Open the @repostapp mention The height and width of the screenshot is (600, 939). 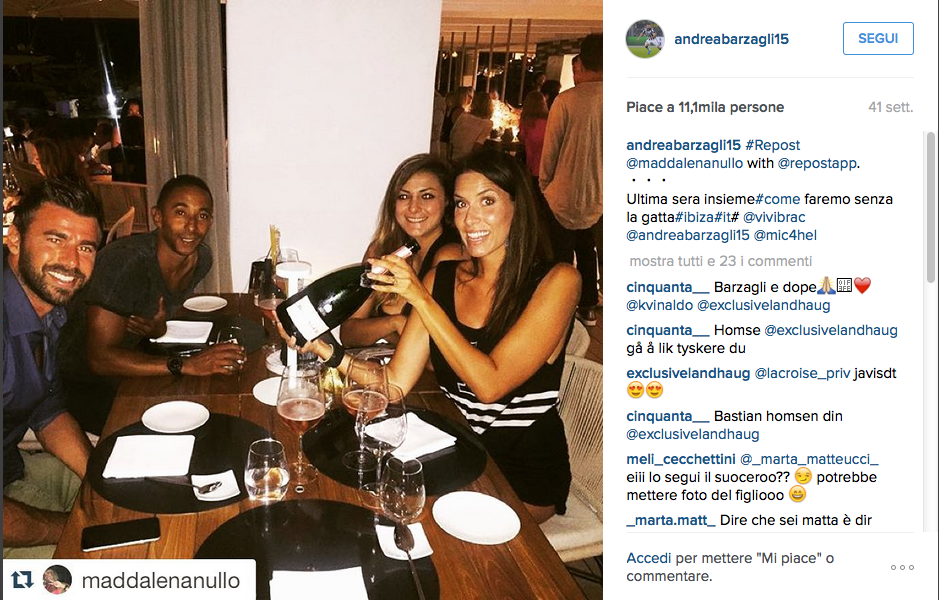click(817, 163)
